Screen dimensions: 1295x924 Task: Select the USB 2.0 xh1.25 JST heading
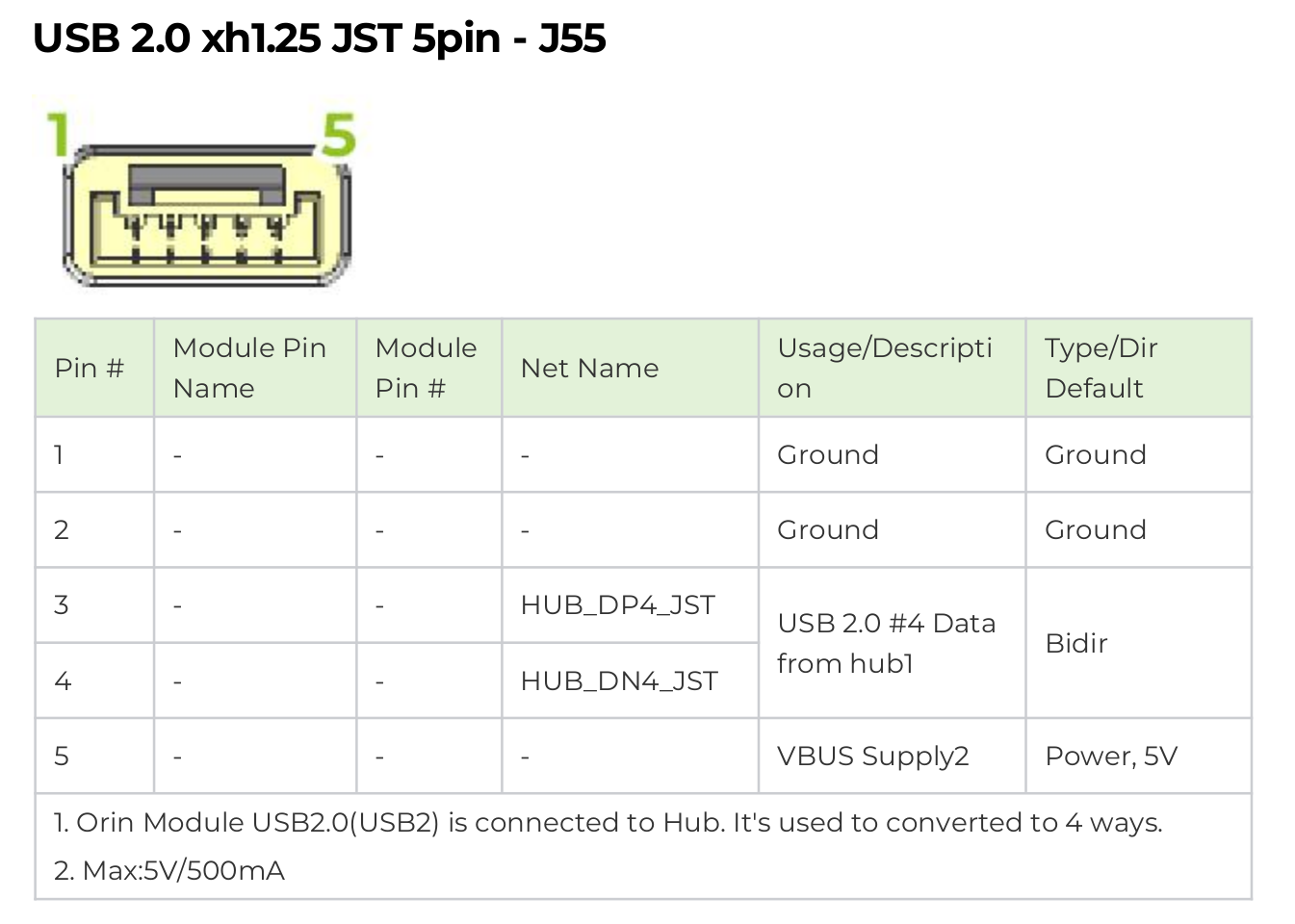pos(320,38)
